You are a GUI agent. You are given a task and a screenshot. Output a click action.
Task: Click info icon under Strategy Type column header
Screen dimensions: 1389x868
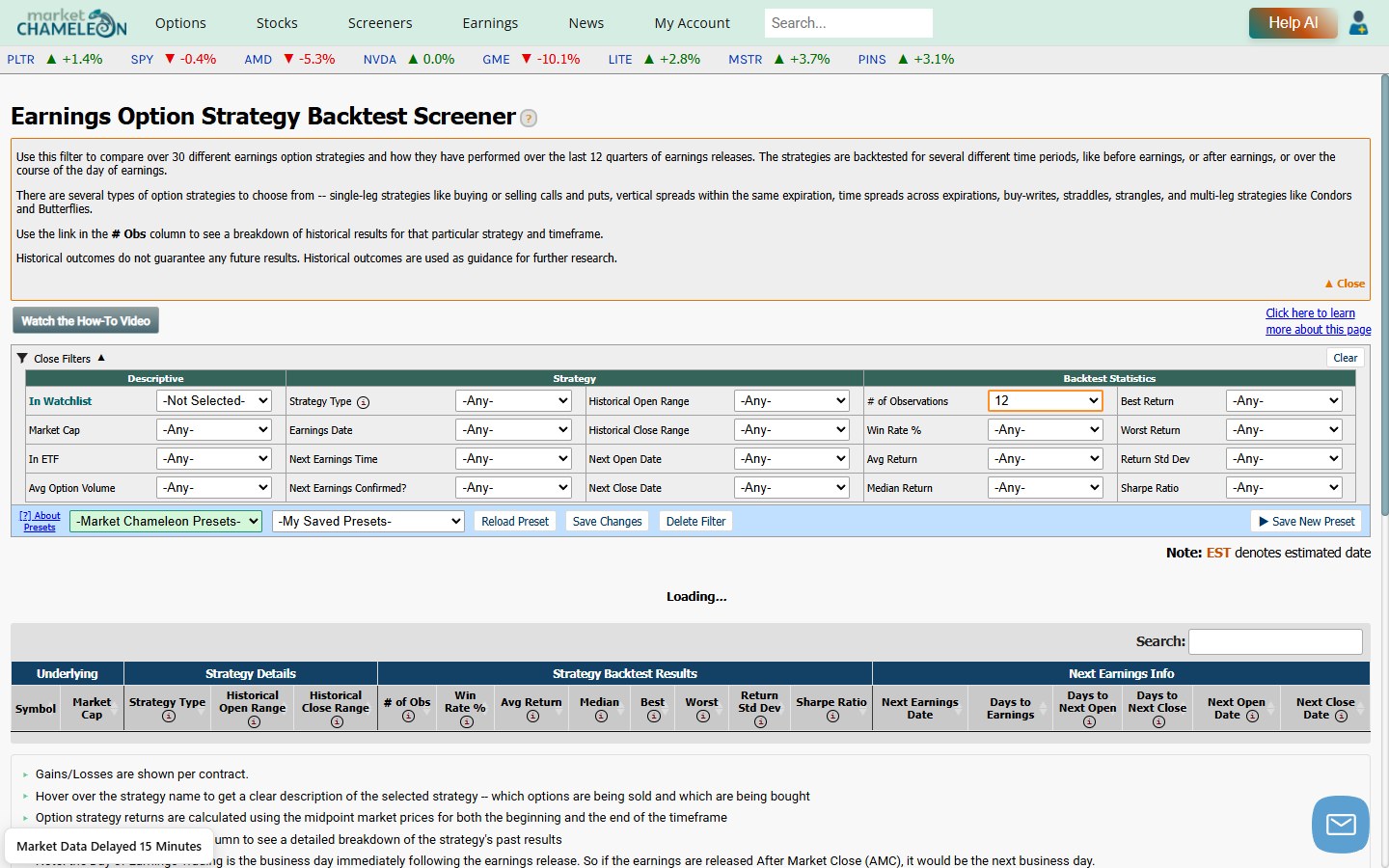[x=169, y=717]
